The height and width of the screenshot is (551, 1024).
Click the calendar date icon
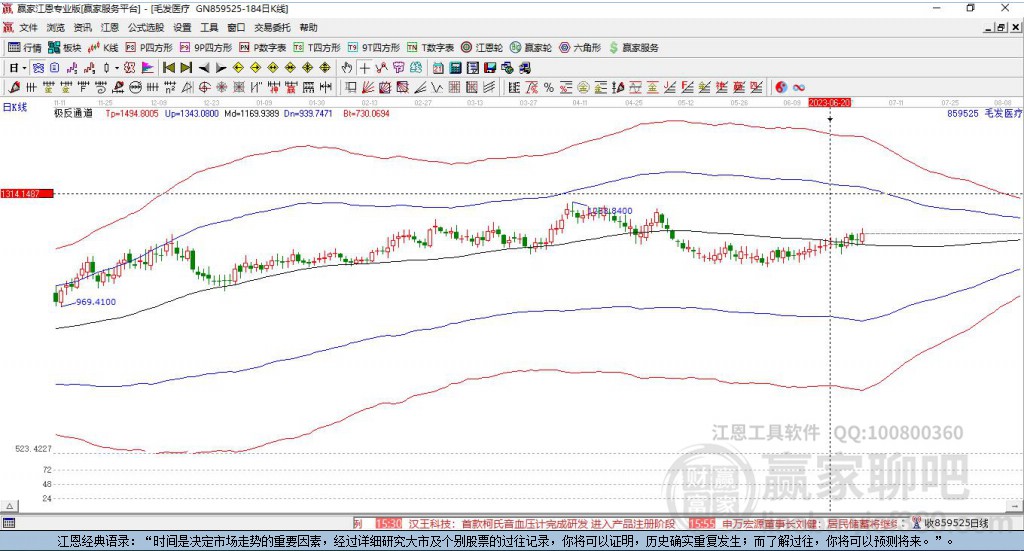pos(438,68)
